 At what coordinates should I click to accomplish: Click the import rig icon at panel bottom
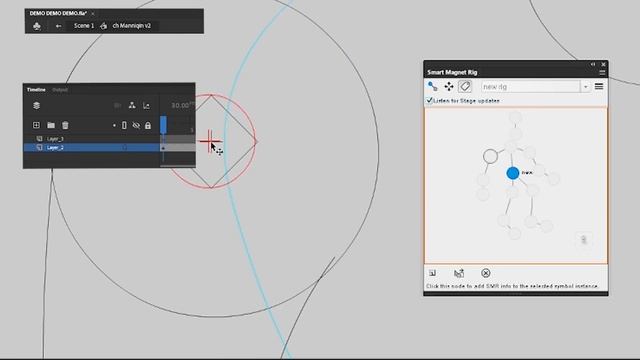pos(459,273)
